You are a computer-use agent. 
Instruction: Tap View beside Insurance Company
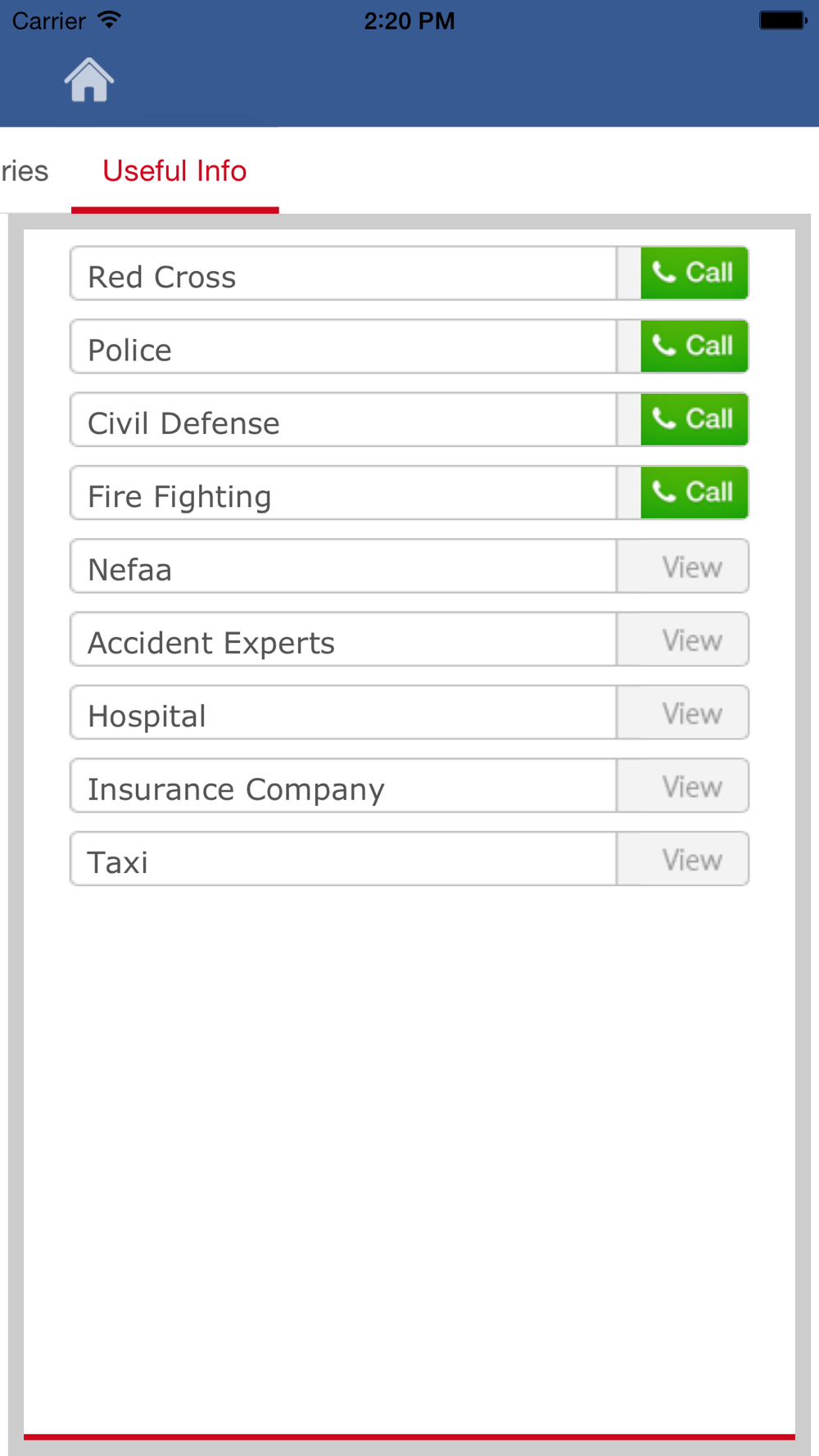tap(683, 786)
